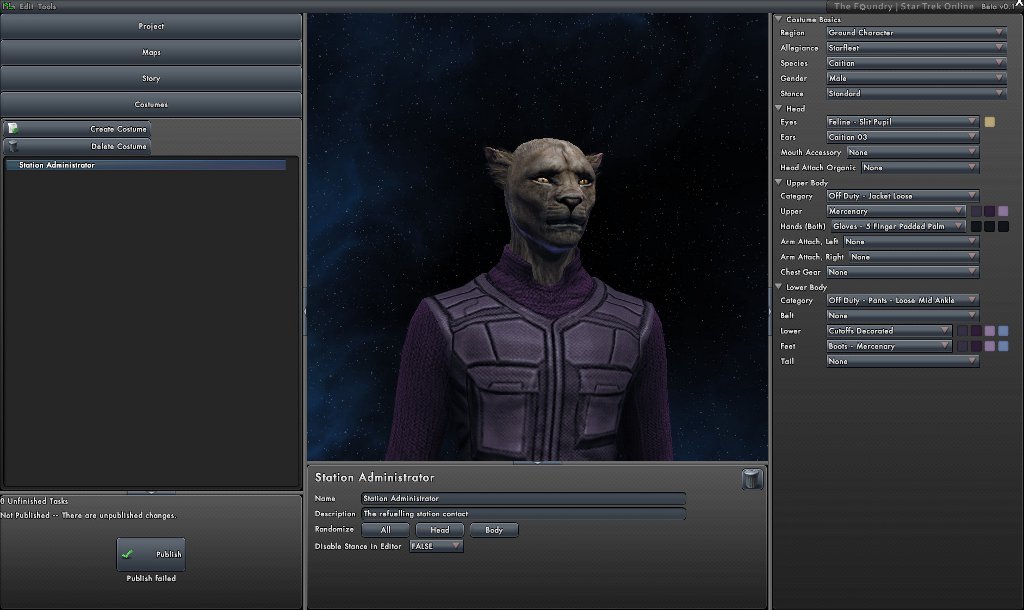
Task: Randomize the Body only
Action: pyautogui.click(x=494, y=530)
